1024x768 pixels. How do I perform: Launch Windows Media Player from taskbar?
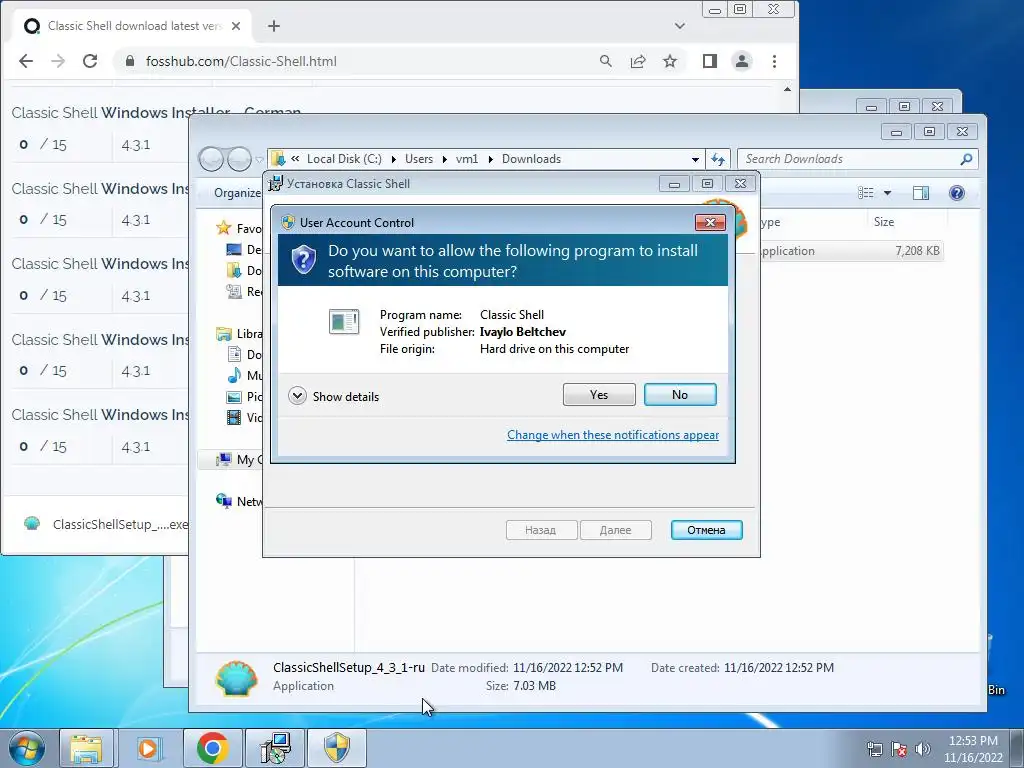click(148, 748)
